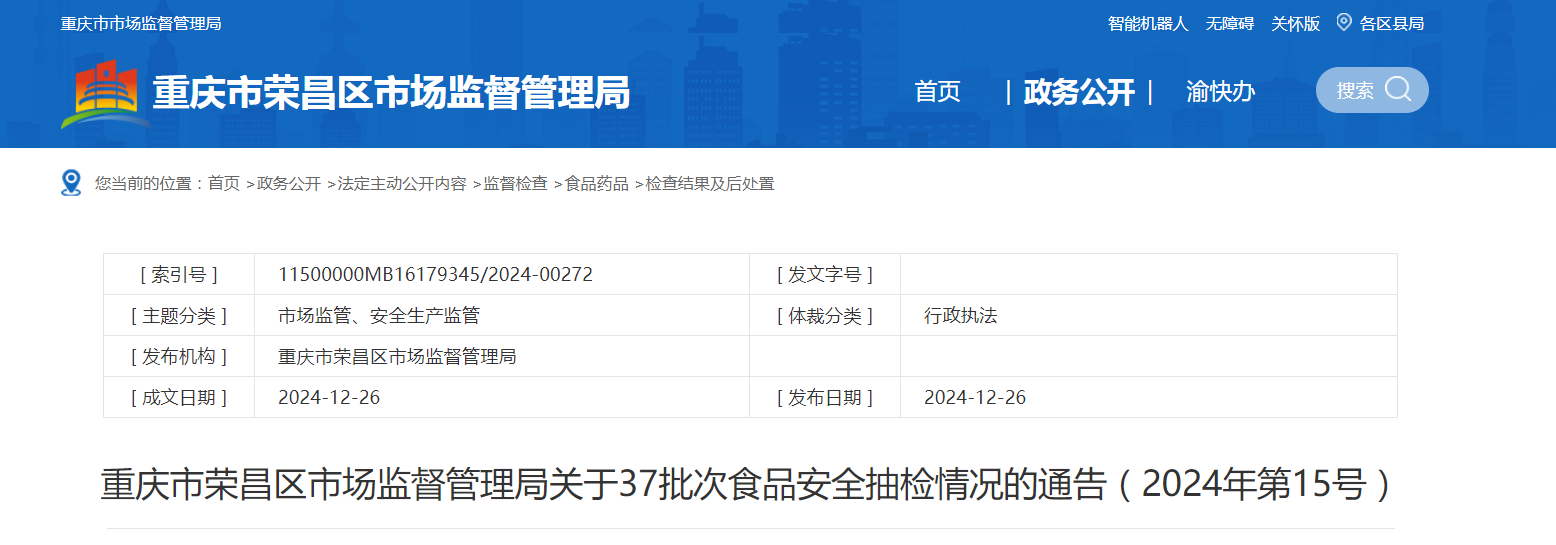Click the article title about 37批次食品安全抽检
This screenshot has height=545, width=1556.
click(747, 485)
